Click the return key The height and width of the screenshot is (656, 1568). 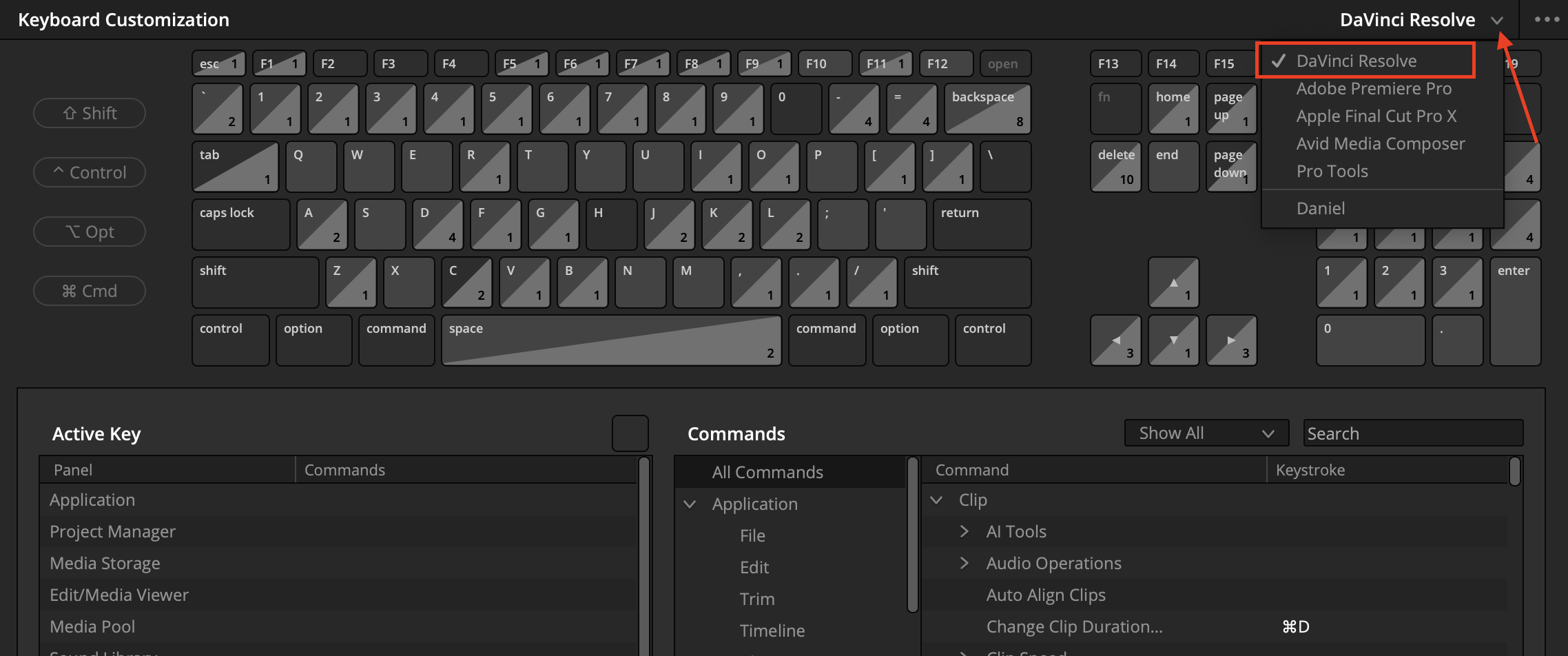click(x=982, y=225)
